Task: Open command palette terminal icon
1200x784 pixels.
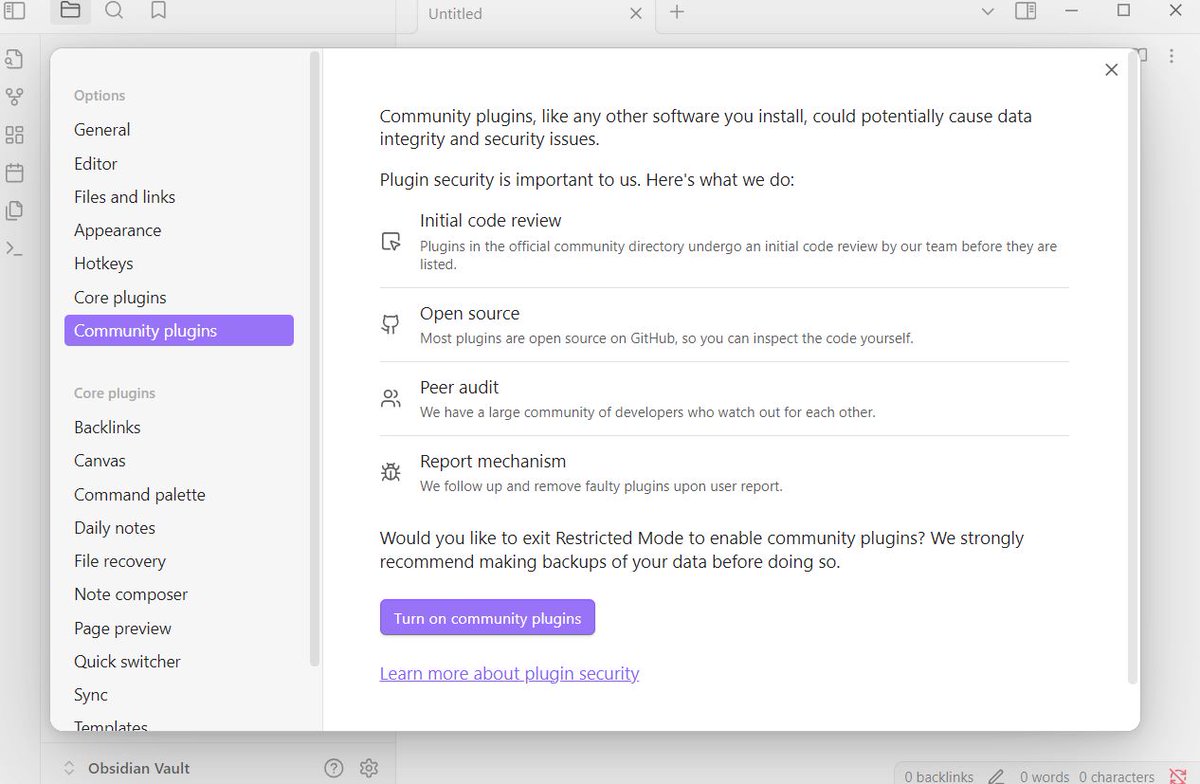Action: pos(14,249)
